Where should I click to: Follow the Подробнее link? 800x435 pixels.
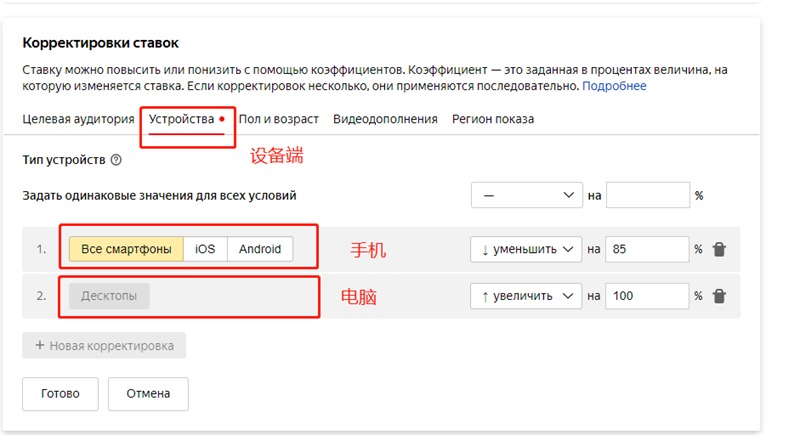coord(614,86)
